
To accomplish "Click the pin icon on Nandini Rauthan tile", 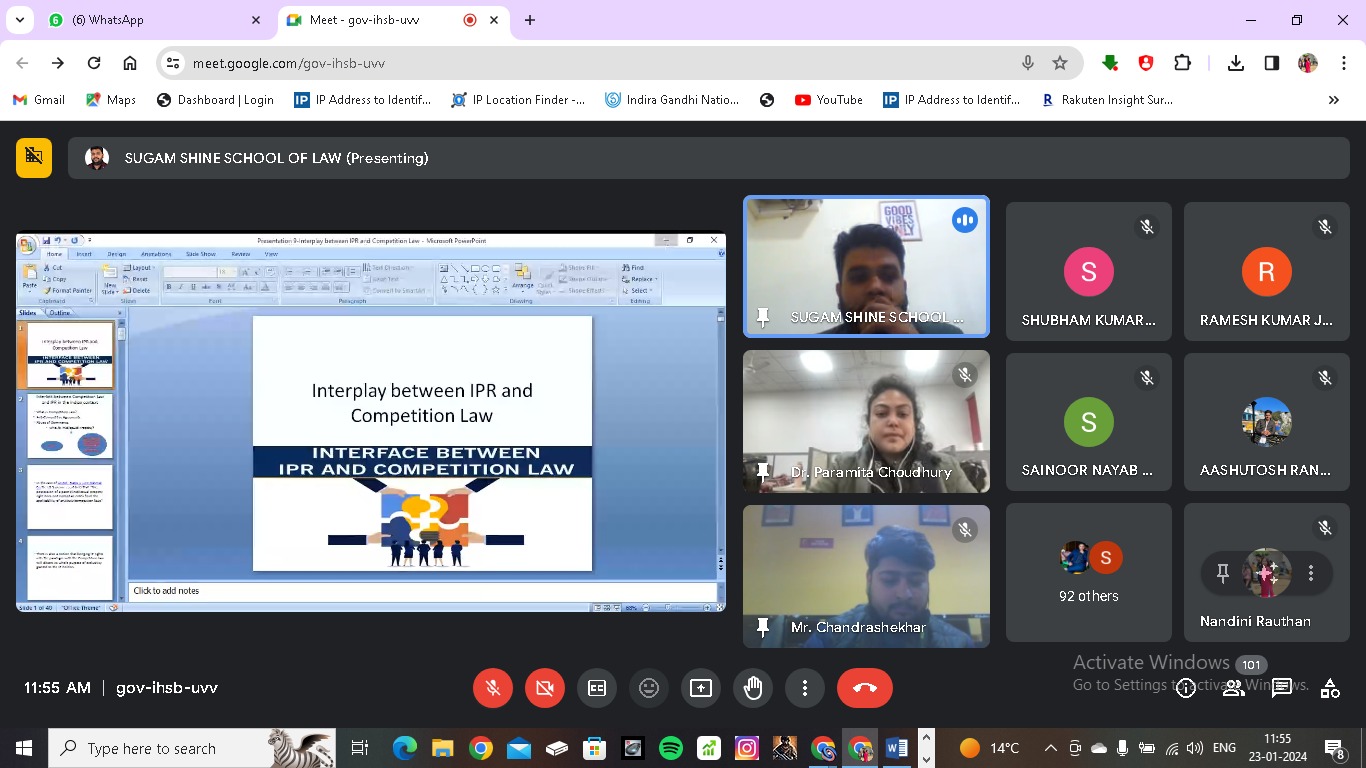I will 1222,573.
